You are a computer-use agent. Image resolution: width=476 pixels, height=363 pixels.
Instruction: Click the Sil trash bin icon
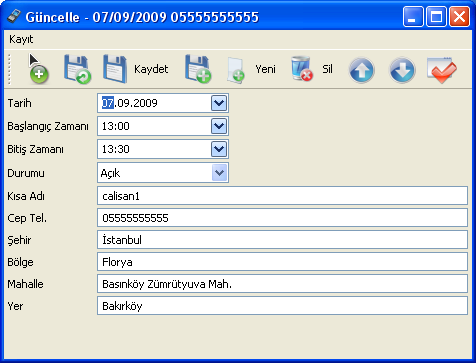[x=302, y=69]
